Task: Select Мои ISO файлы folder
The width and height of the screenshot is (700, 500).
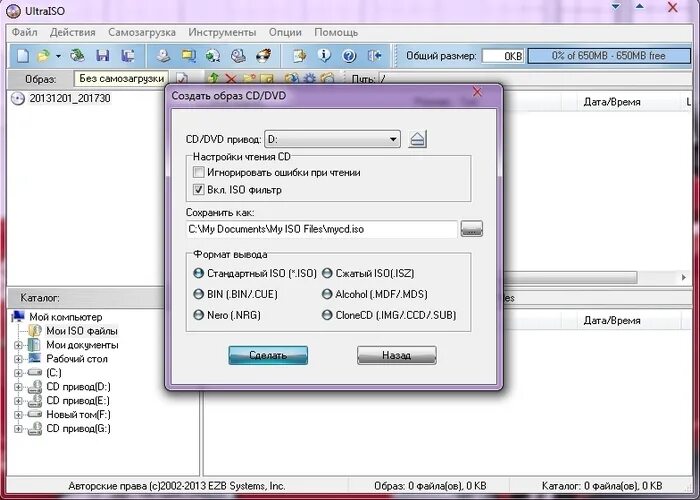Action: 82,331
